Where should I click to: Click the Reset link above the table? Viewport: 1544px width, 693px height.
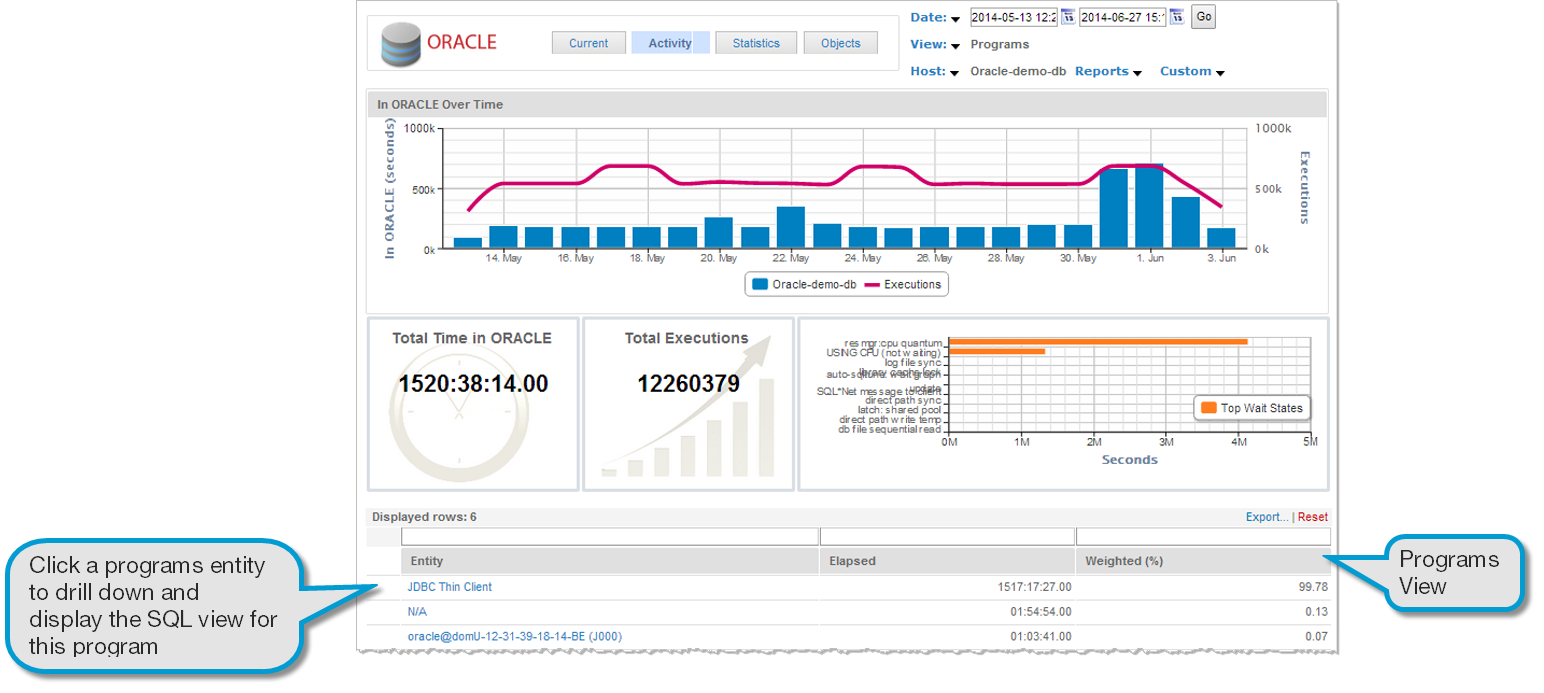(x=1313, y=517)
